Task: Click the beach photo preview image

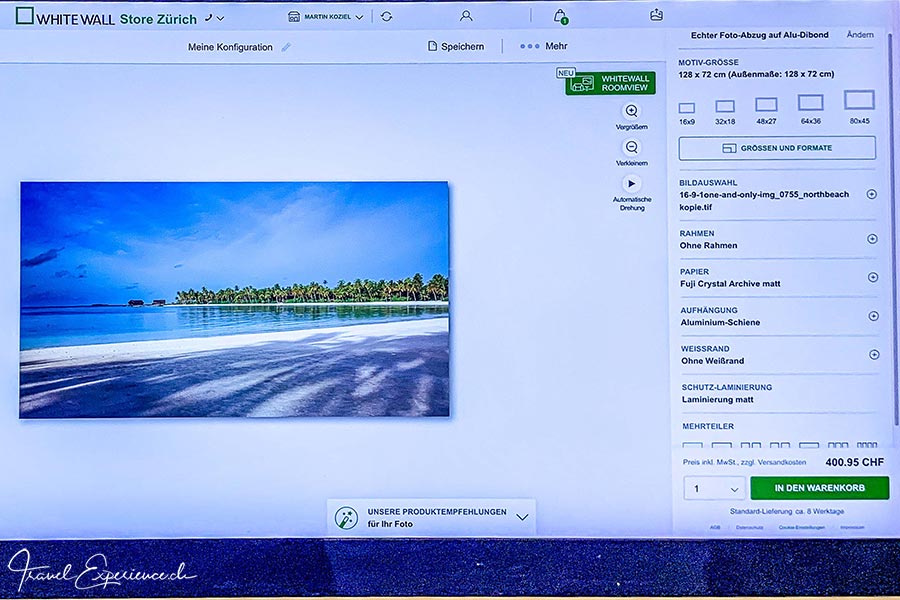Action: coord(234,299)
